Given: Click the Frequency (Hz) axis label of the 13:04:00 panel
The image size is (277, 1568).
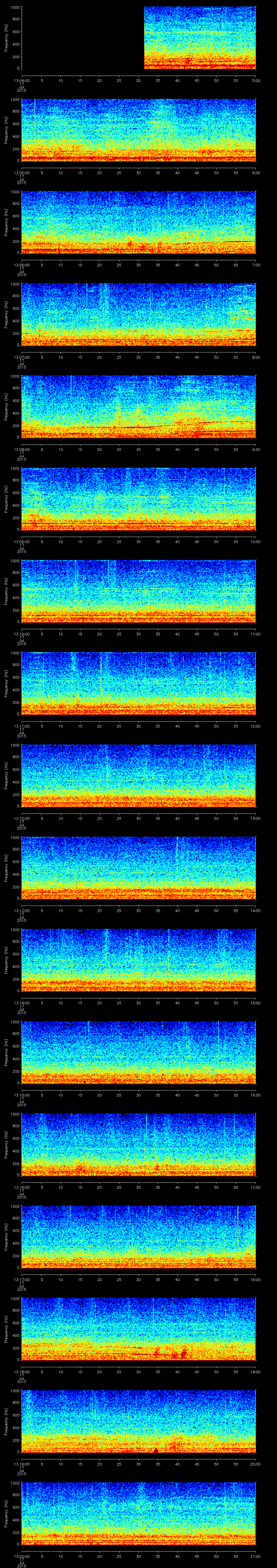Looking at the screenshot, I should (x=6, y=38).
